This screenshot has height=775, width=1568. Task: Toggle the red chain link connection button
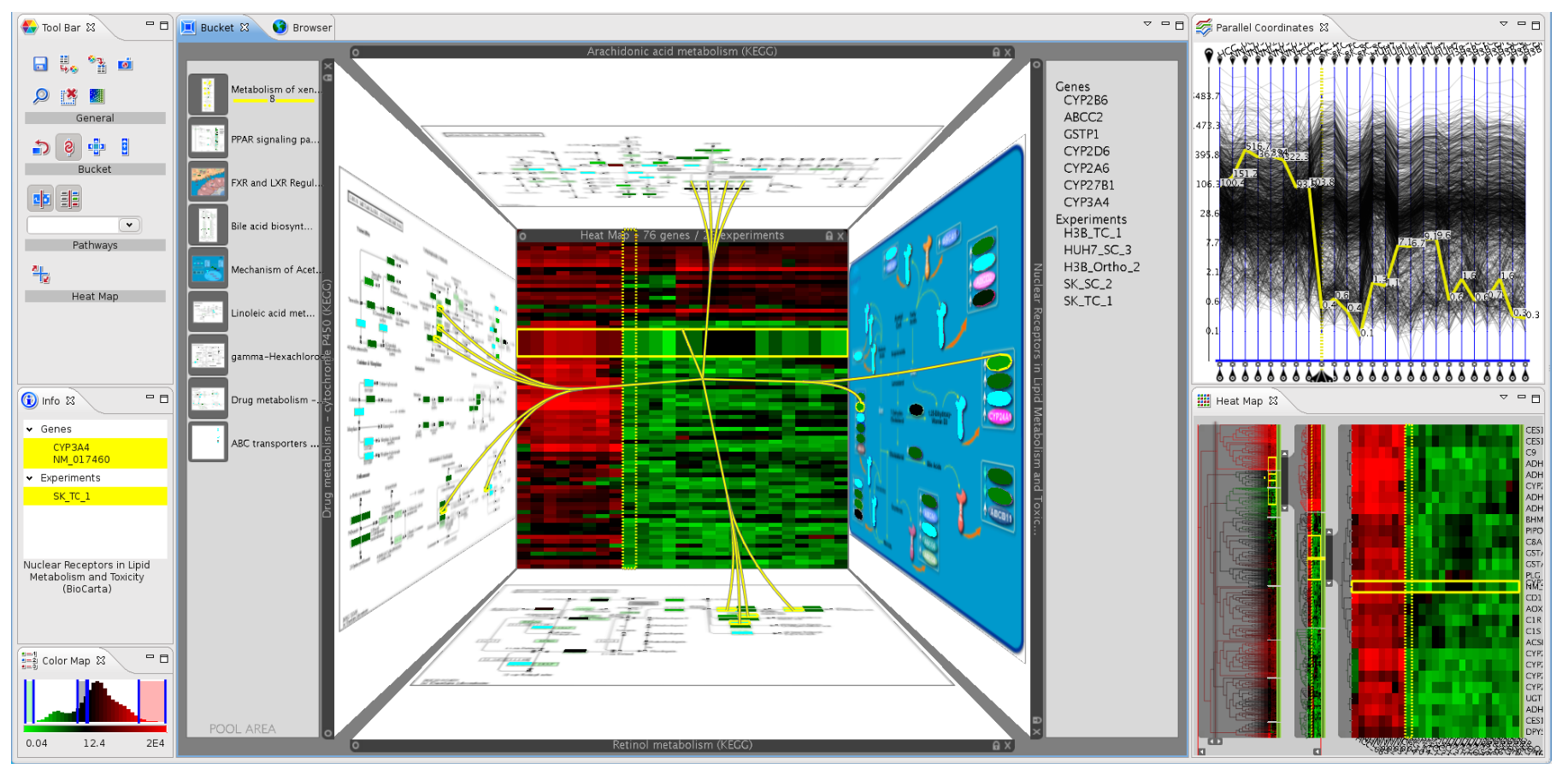click(68, 147)
